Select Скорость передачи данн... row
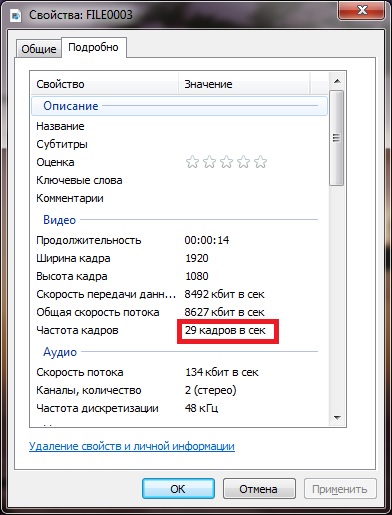The width and height of the screenshot is (392, 515). tap(179, 294)
